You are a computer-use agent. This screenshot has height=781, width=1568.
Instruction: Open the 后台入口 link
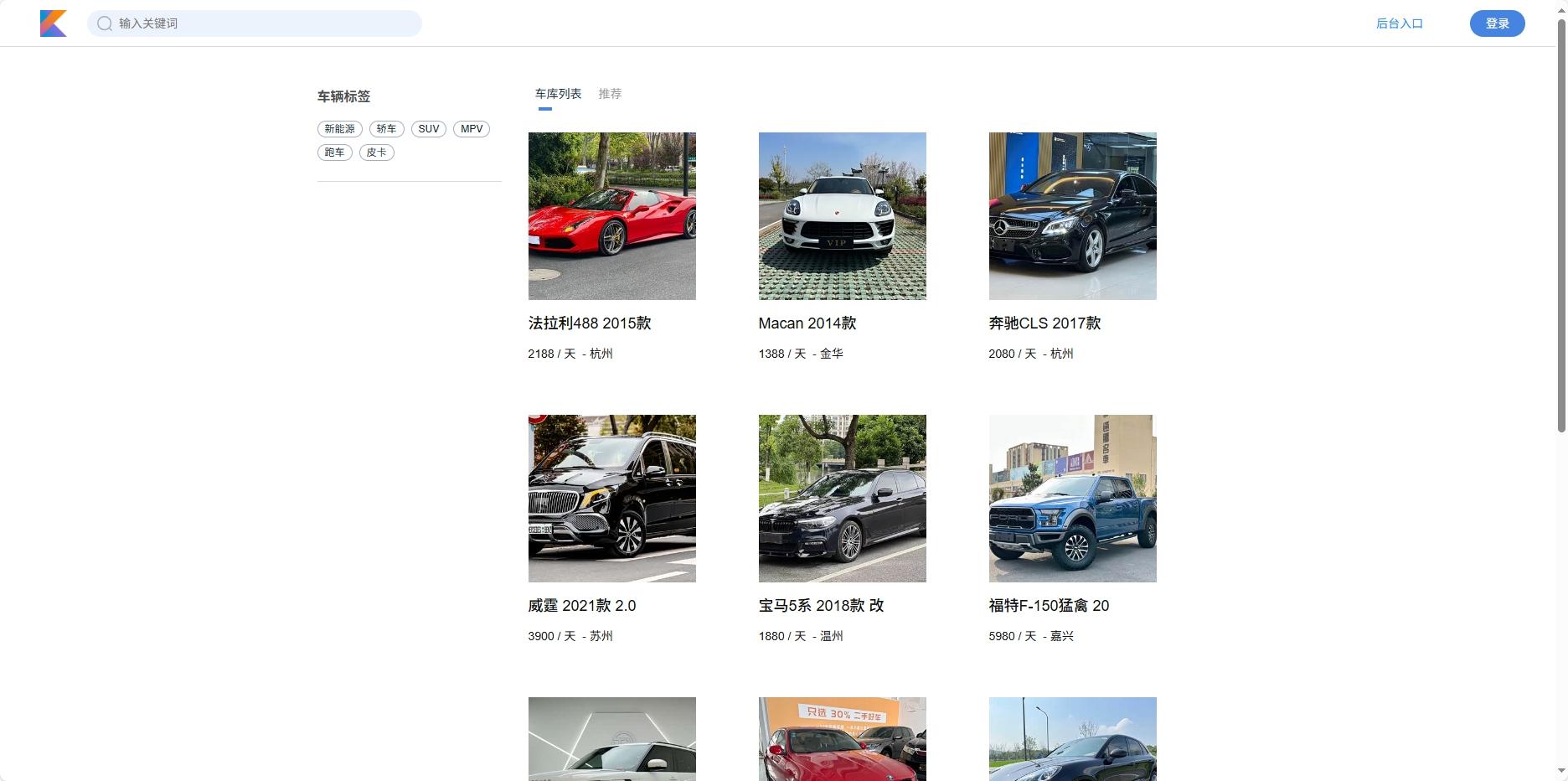coord(1400,23)
